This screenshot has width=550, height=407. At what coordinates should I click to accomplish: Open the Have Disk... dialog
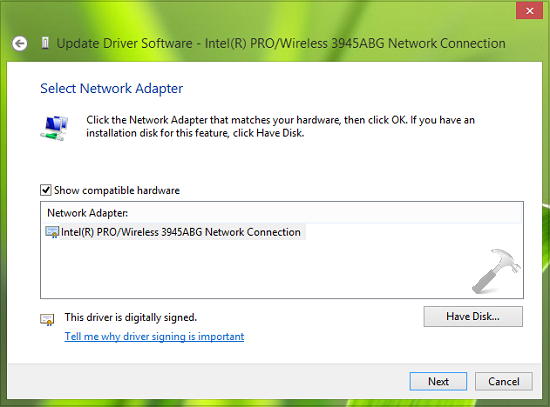473,316
